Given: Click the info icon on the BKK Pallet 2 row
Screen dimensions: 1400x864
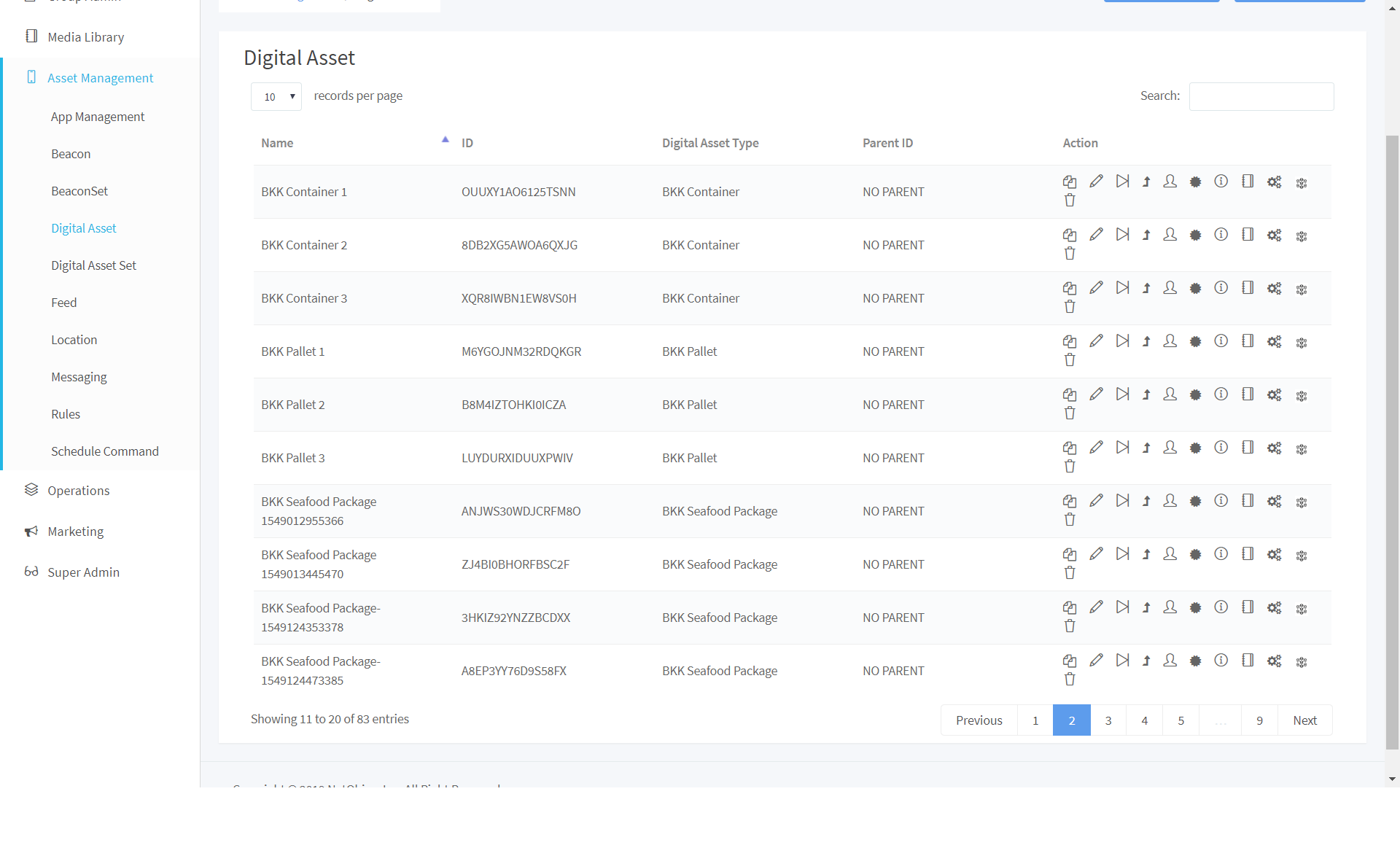Looking at the screenshot, I should pos(1221,394).
